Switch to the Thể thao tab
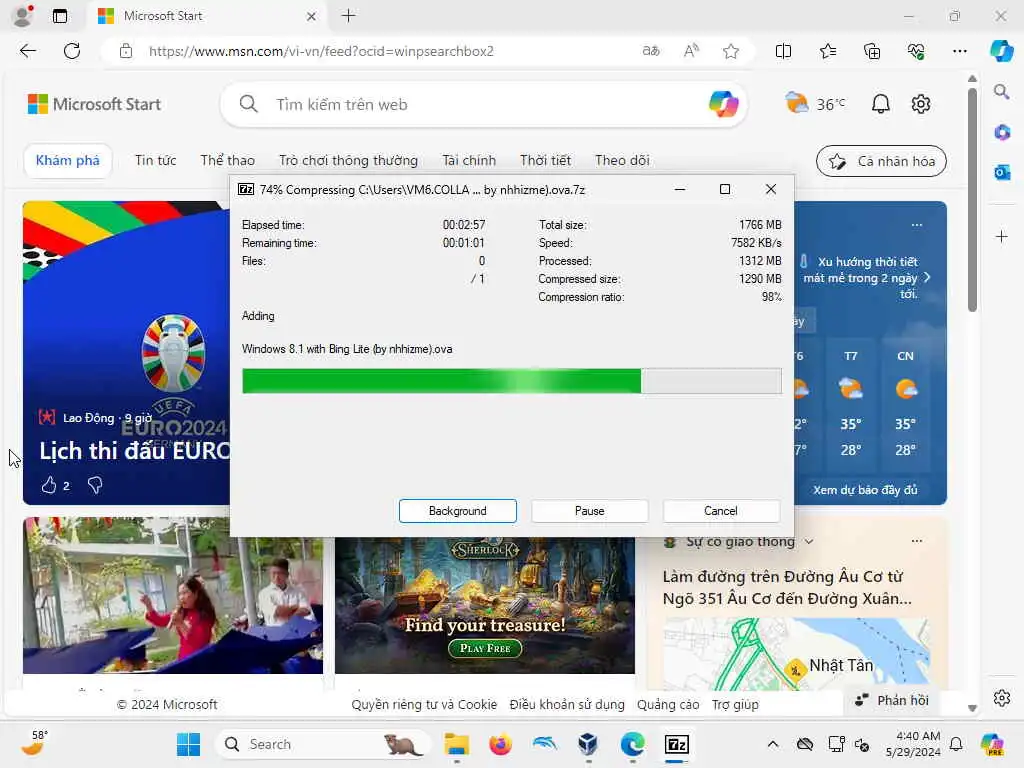The image size is (1024, 768). 227,161
